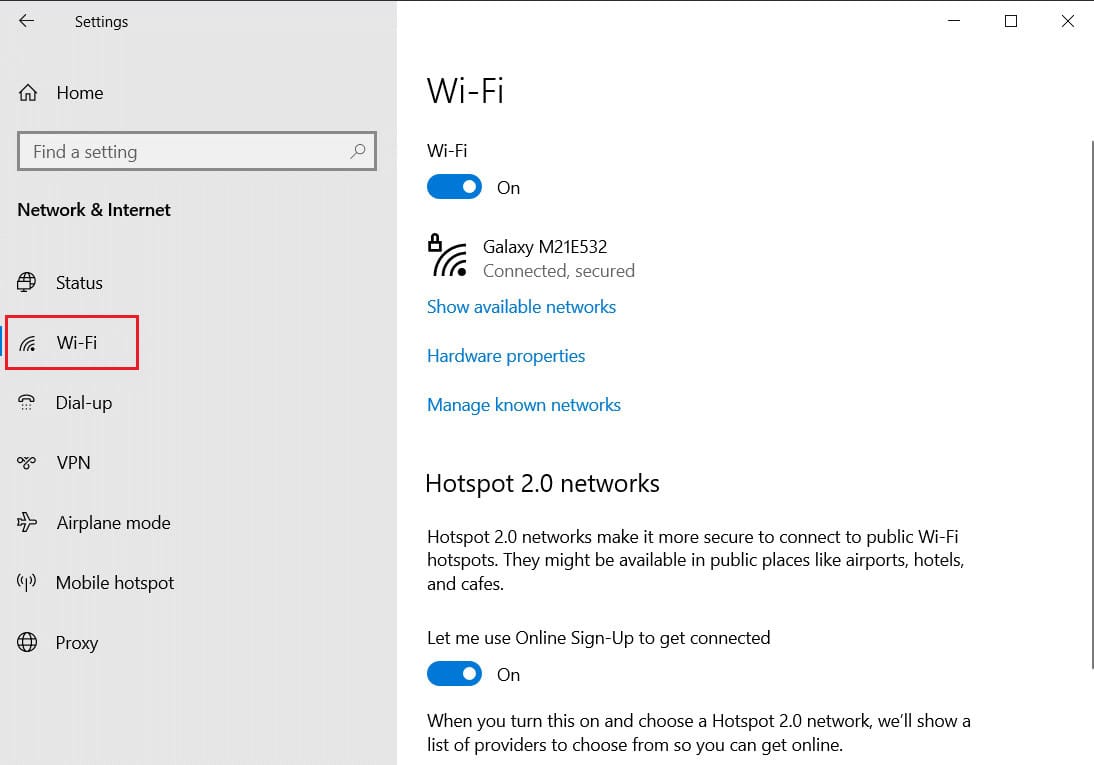Screen dimensions: 1094x765
Task: Open Network & Internet section header
Action: point(92,210)
